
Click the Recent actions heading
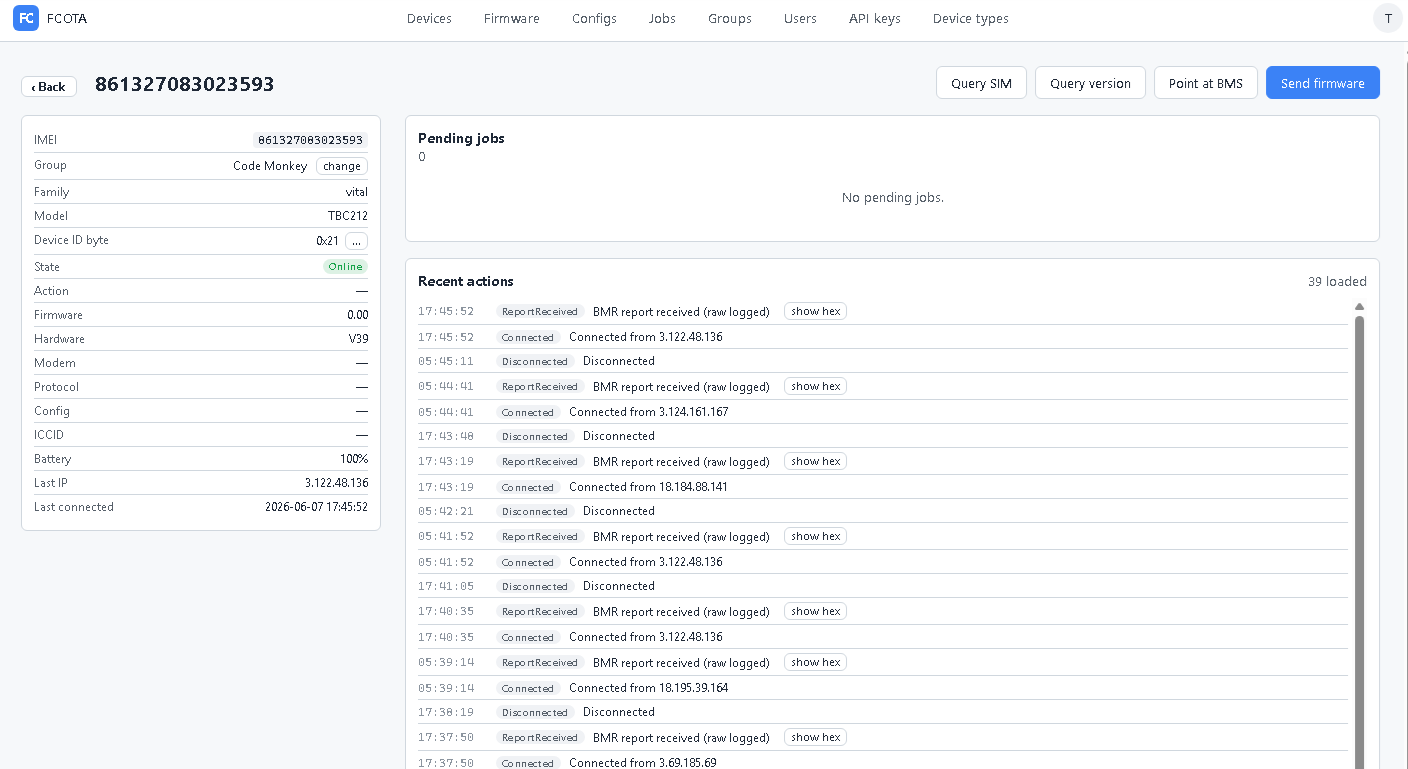[x=466, y=281]
